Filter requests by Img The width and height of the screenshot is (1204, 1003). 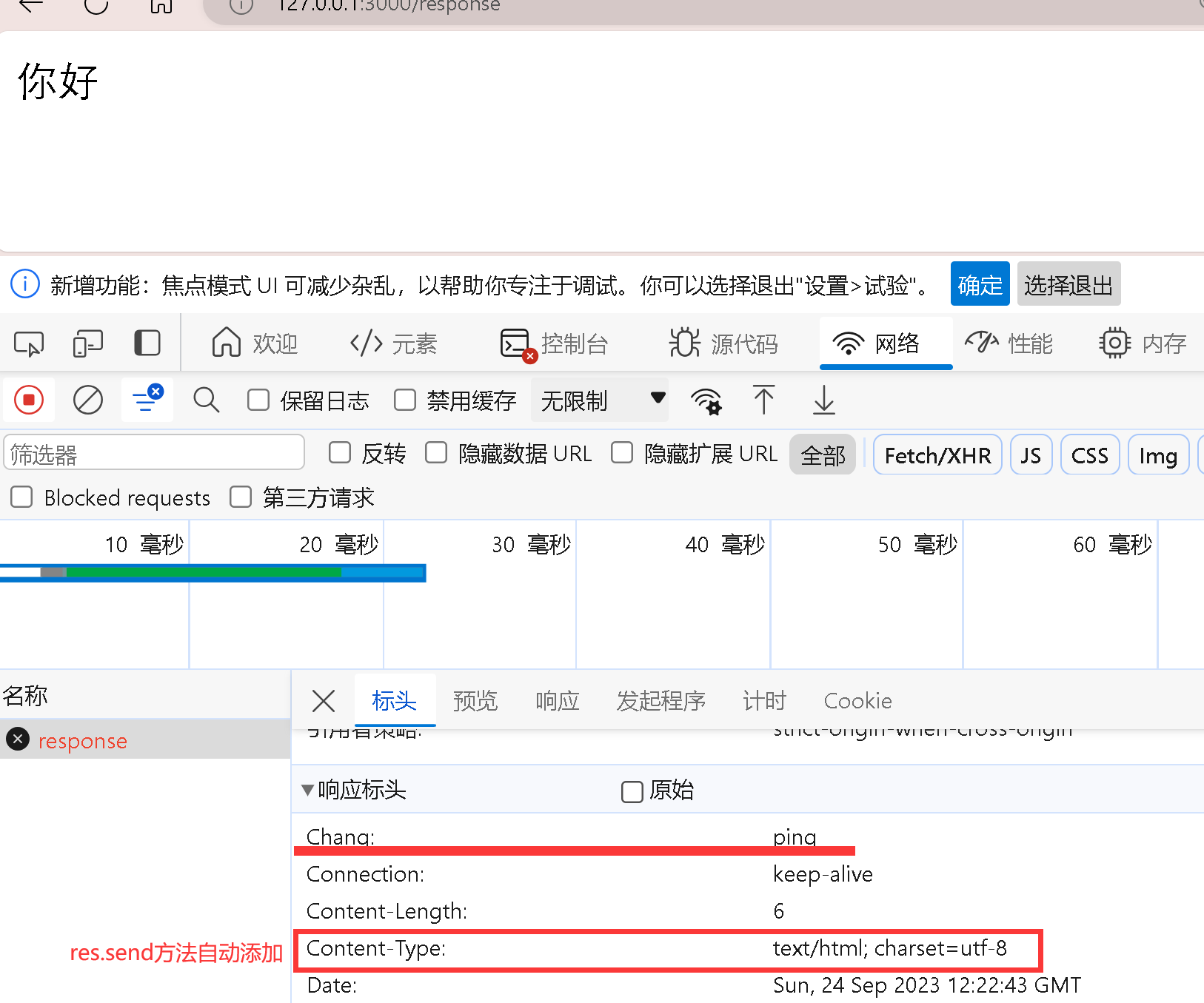point(1158,454)
